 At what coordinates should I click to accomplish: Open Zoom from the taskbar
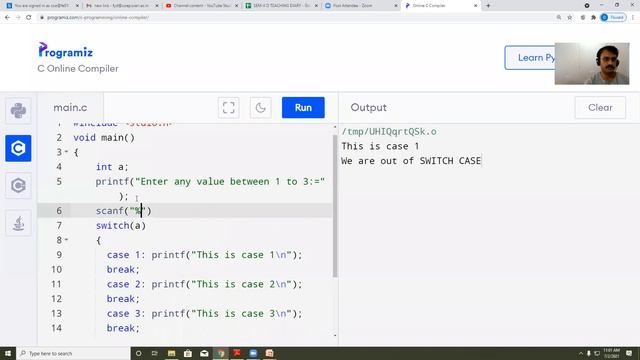click(253, 353)
